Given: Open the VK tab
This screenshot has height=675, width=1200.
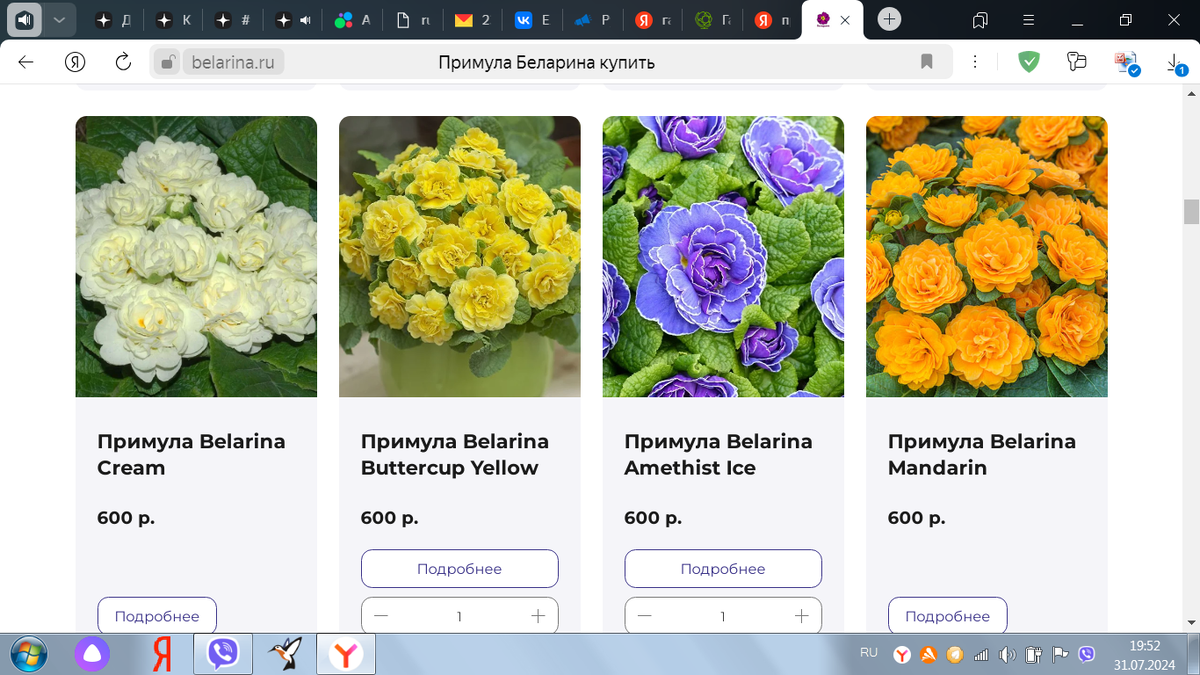Looking at the screenshot, I should point(532,20).
